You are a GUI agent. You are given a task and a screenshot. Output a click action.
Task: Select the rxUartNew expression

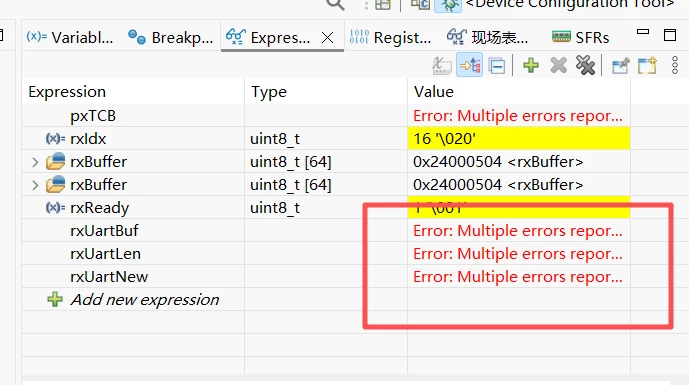(x=109, y=277)
